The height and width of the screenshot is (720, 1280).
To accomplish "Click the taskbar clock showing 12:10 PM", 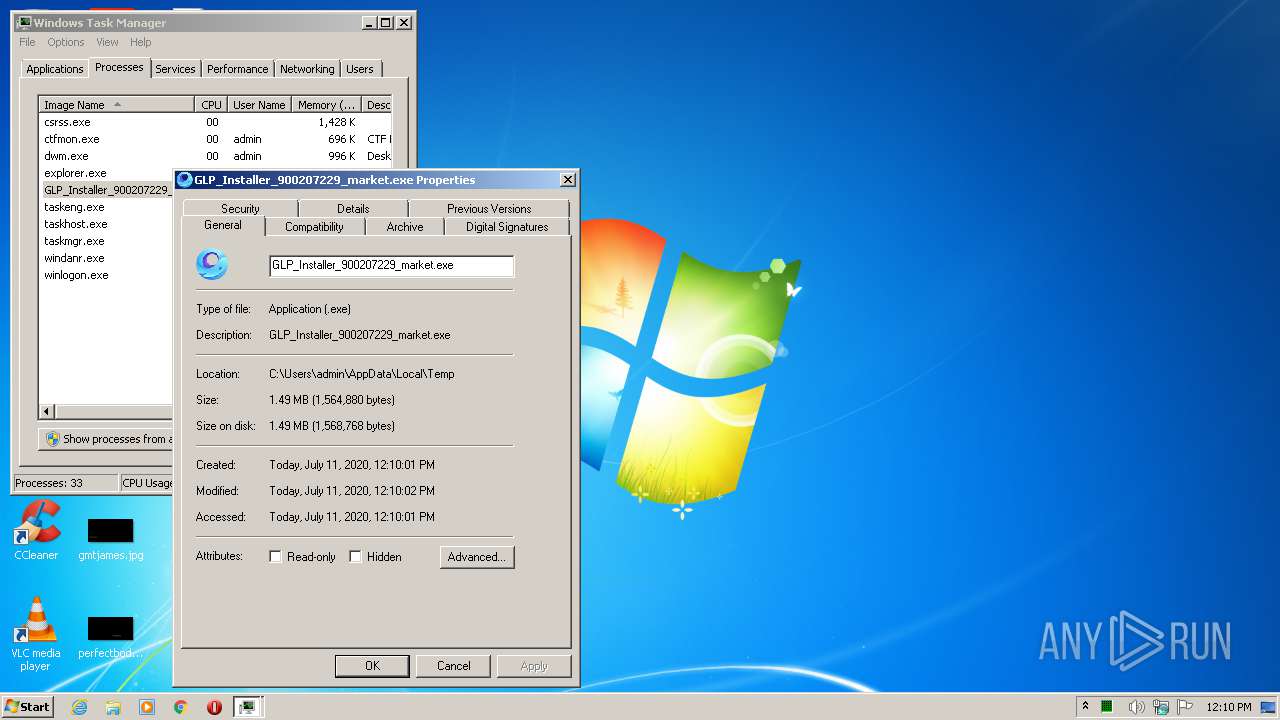I will [x=1229, y=707].
